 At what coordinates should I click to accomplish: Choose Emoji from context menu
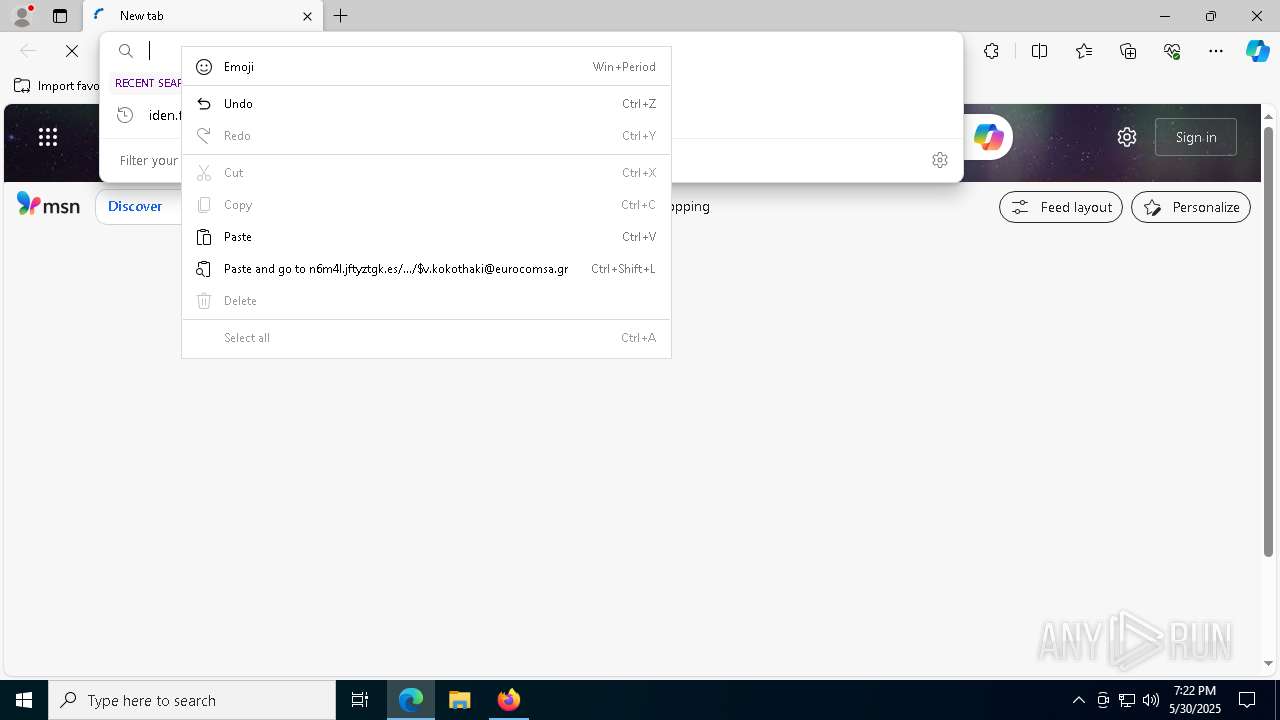[426, 67]
